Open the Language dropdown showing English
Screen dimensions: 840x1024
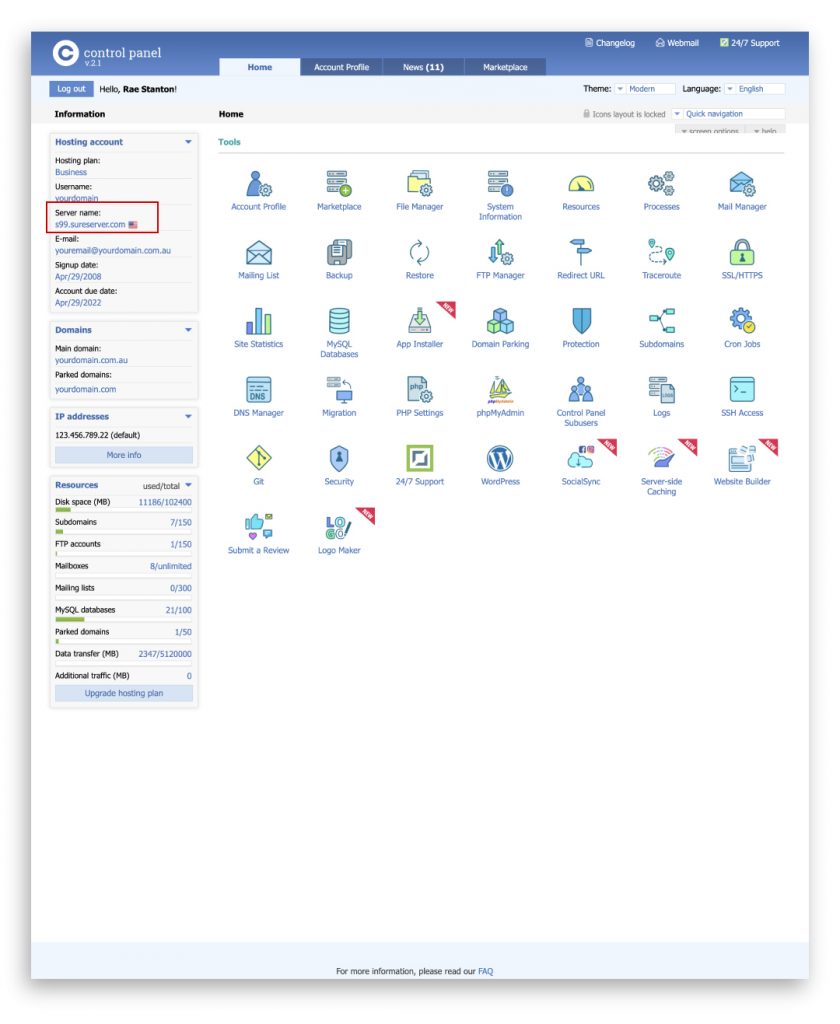(754, 89)
